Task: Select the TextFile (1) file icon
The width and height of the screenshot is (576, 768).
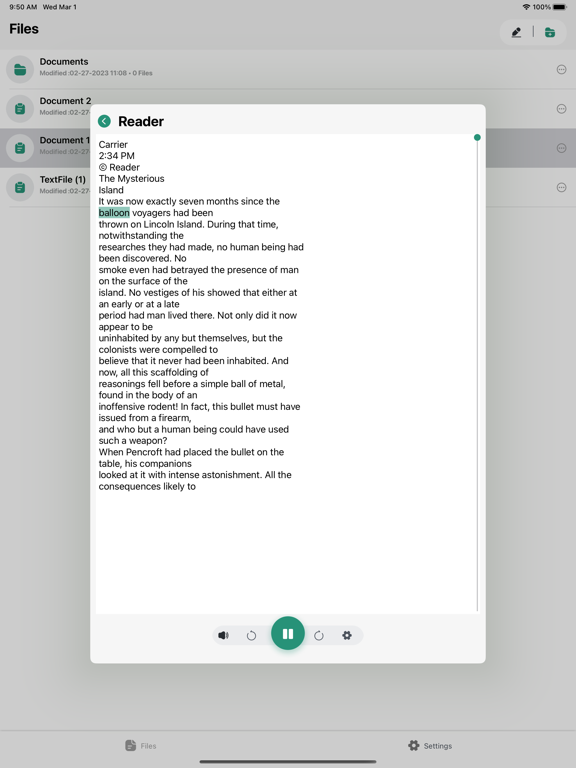Action: click(20, 187)
